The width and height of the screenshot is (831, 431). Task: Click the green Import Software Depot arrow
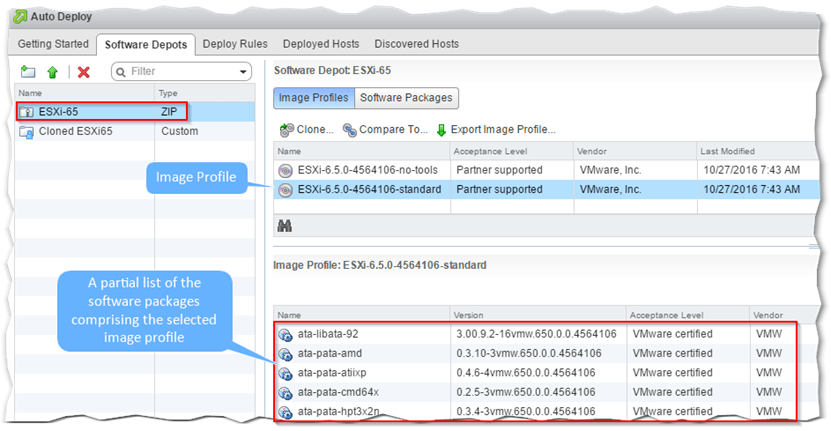[x=52, y=72]
